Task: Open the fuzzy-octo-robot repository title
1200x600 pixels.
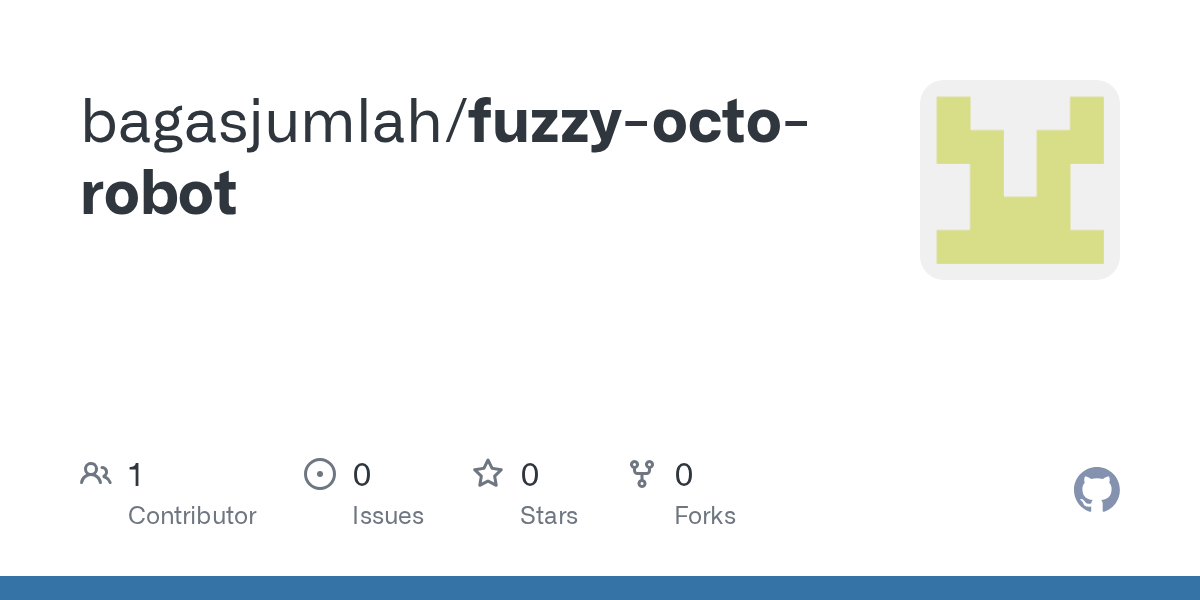Action: (445, 157)
